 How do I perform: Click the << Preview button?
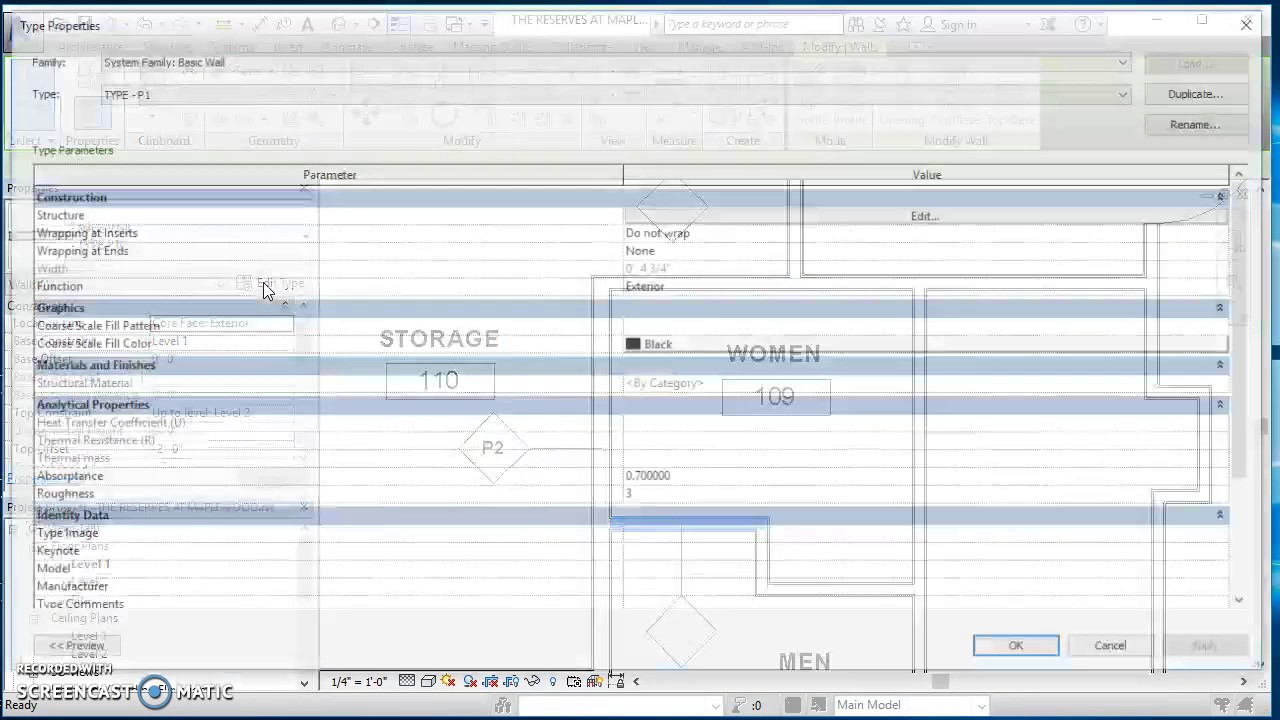[x=77, y=645]
